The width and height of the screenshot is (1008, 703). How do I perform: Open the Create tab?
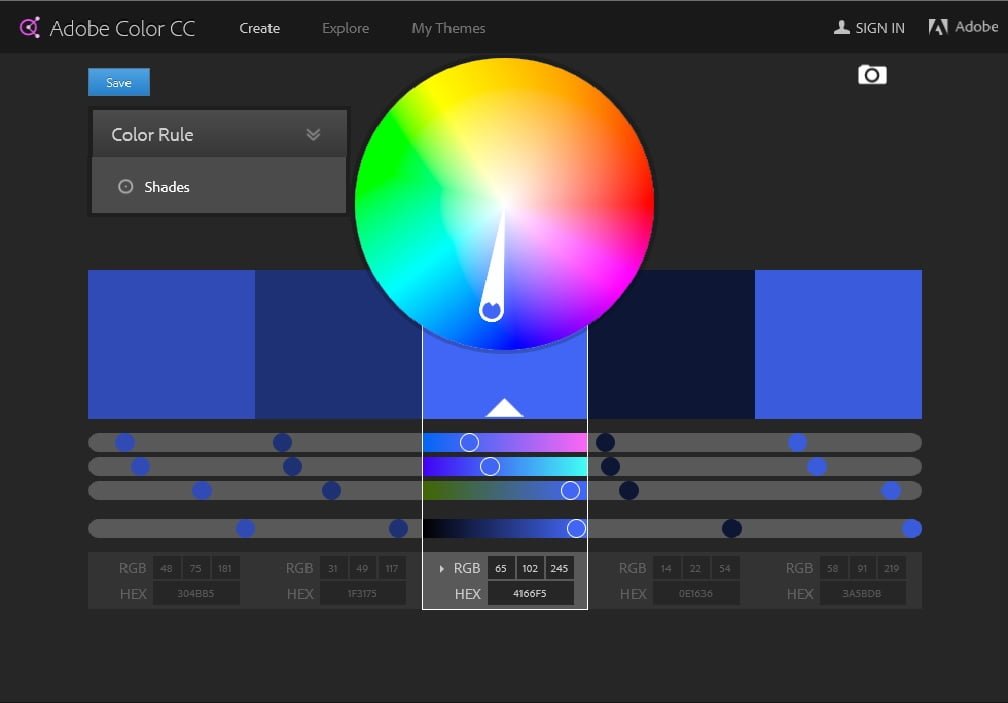pyautogui.click(x=259, y=28)
